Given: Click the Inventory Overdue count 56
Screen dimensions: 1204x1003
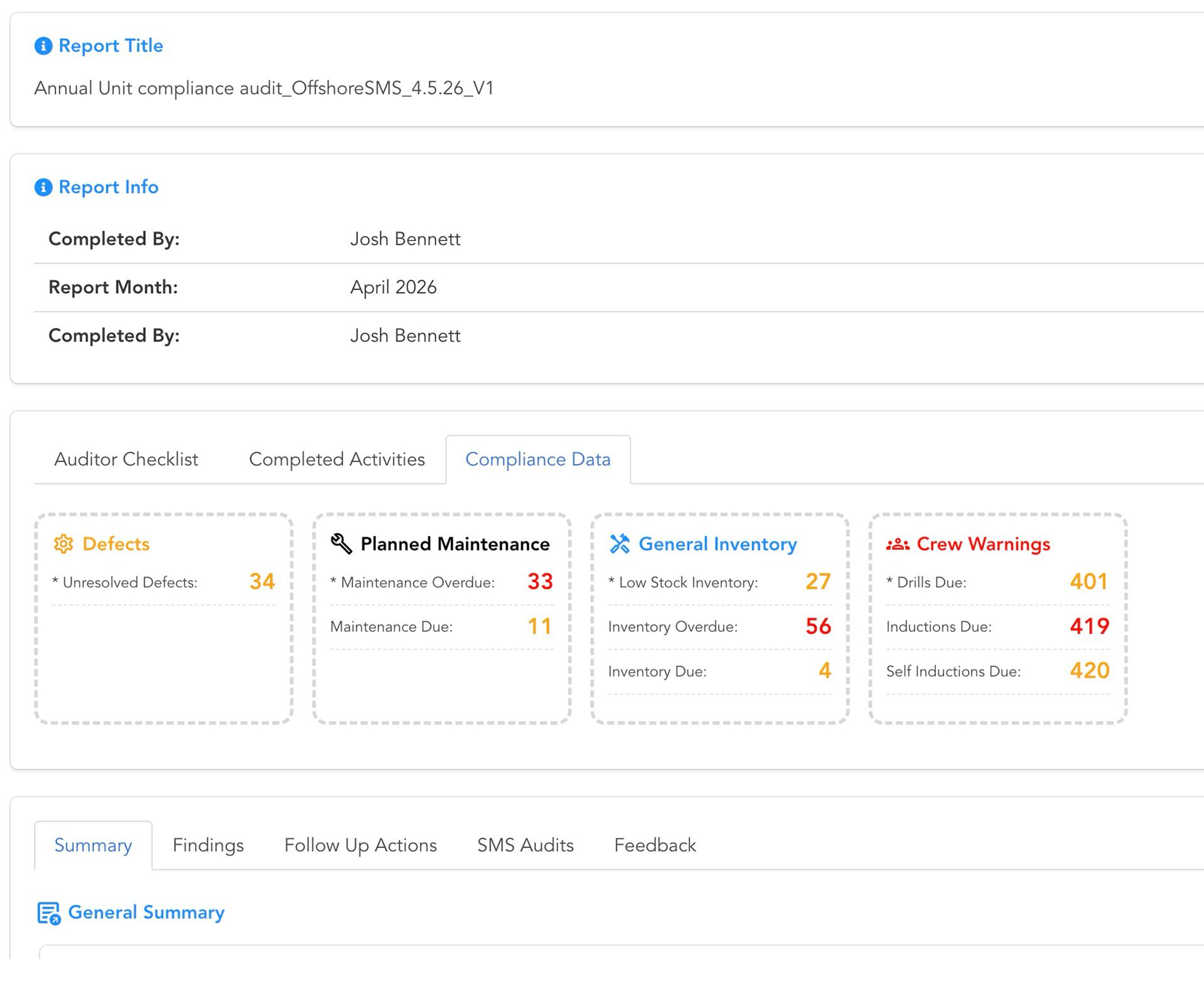Looking at the screenshot, I should coord(818,626).
